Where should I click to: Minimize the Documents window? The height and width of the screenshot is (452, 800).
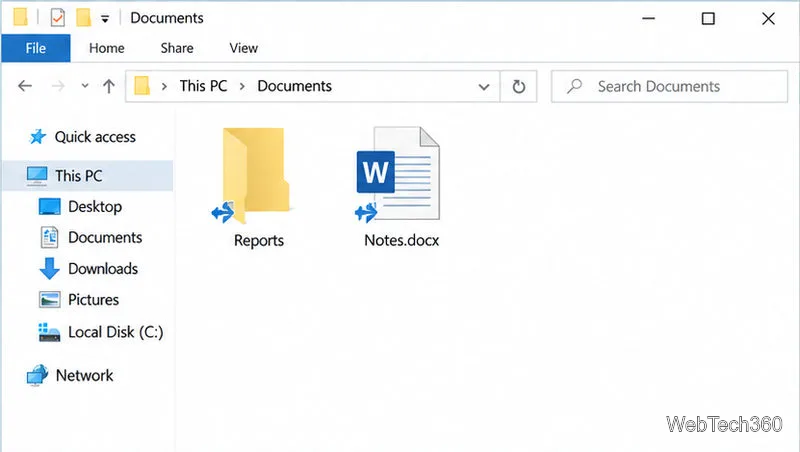pyautogui.click(x=648, y=19)
